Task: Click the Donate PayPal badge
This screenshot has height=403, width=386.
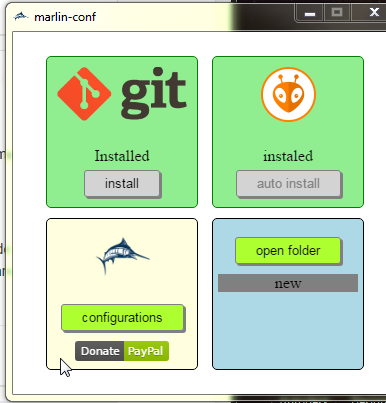Action: pos(122,351)
